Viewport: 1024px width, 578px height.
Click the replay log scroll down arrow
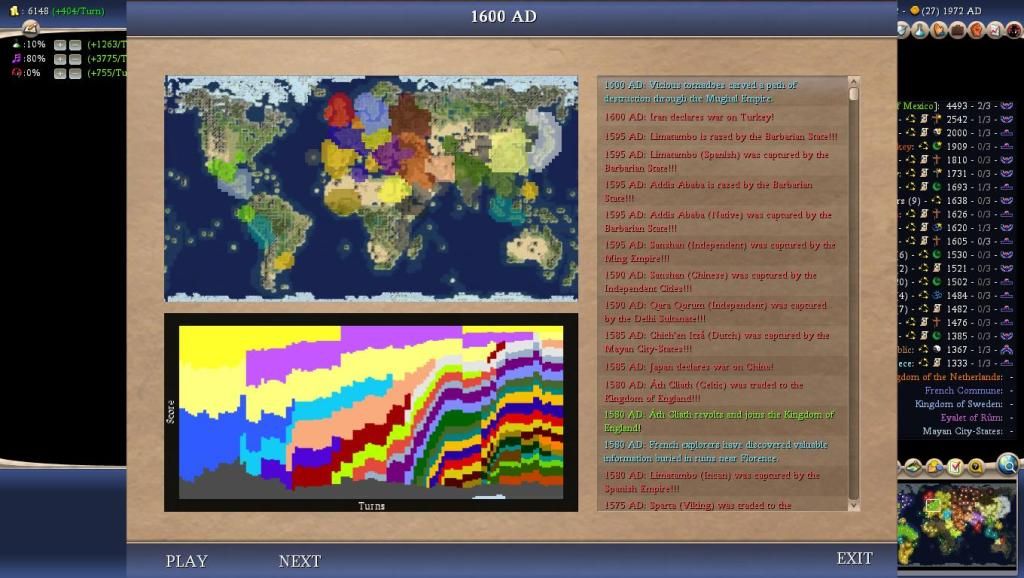[x=853, y=506]
